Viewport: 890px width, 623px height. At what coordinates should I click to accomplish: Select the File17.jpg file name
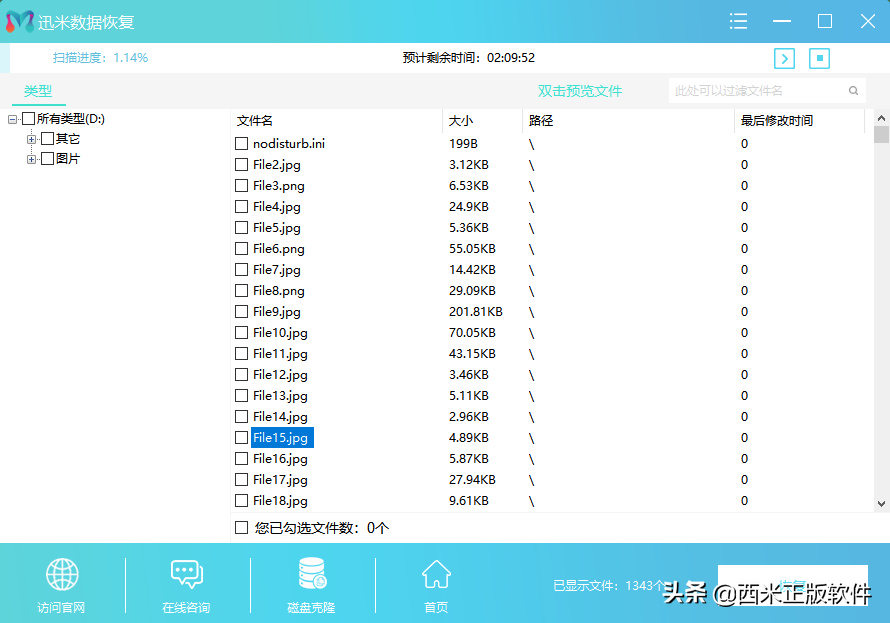click(x=280, y=479)
